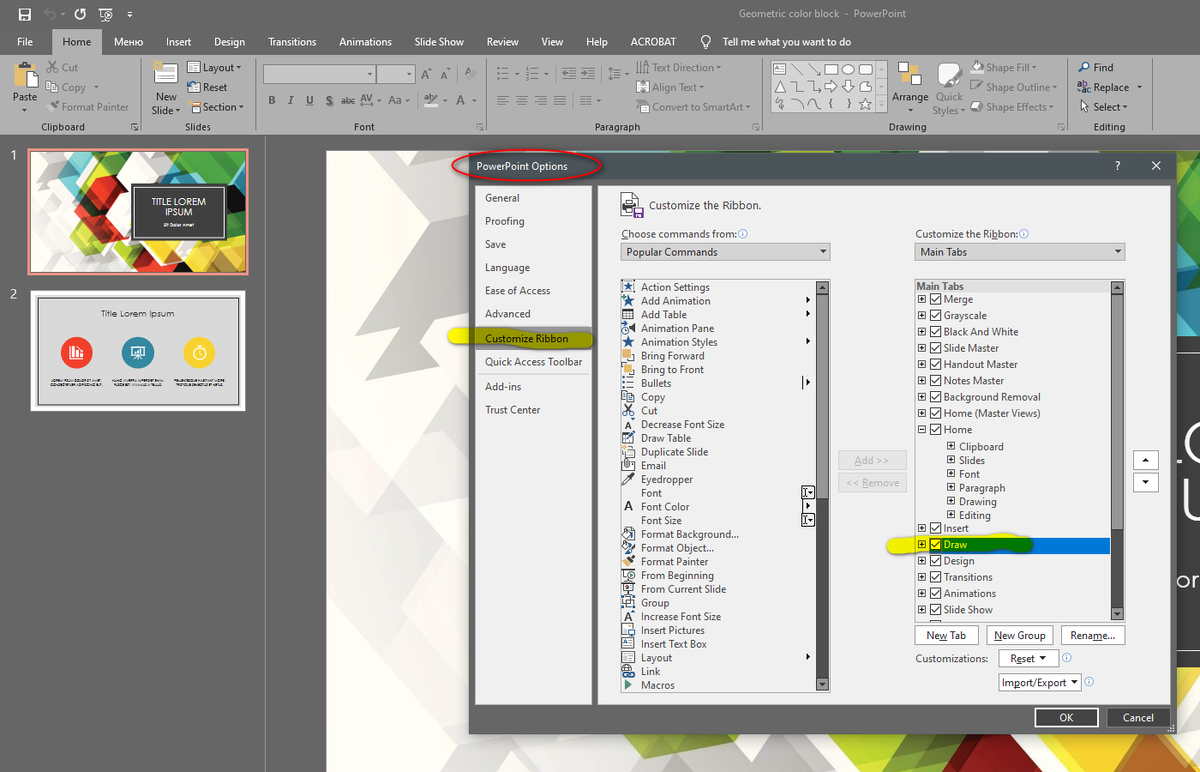Click the OK button
Viewport: 1200px width, 772px height.
pos(1066,717)
